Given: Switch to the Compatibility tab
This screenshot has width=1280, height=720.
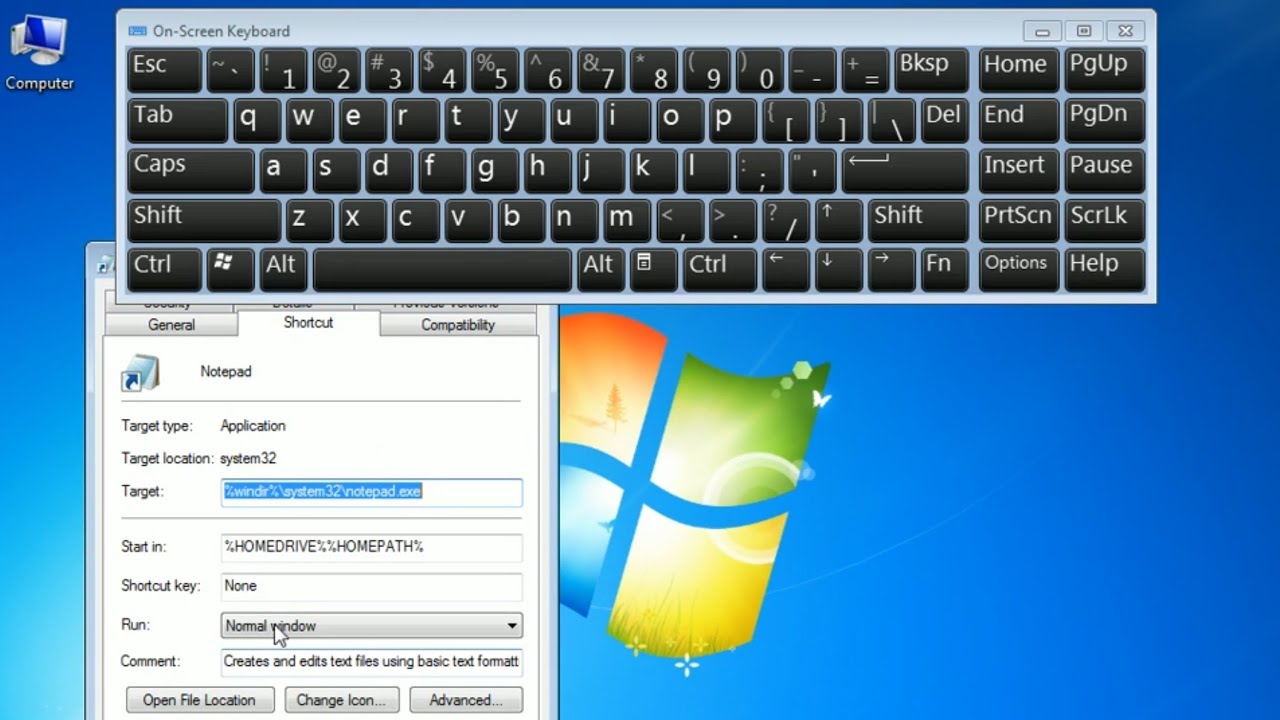Looking at the screenshot, I should [458, 324].
